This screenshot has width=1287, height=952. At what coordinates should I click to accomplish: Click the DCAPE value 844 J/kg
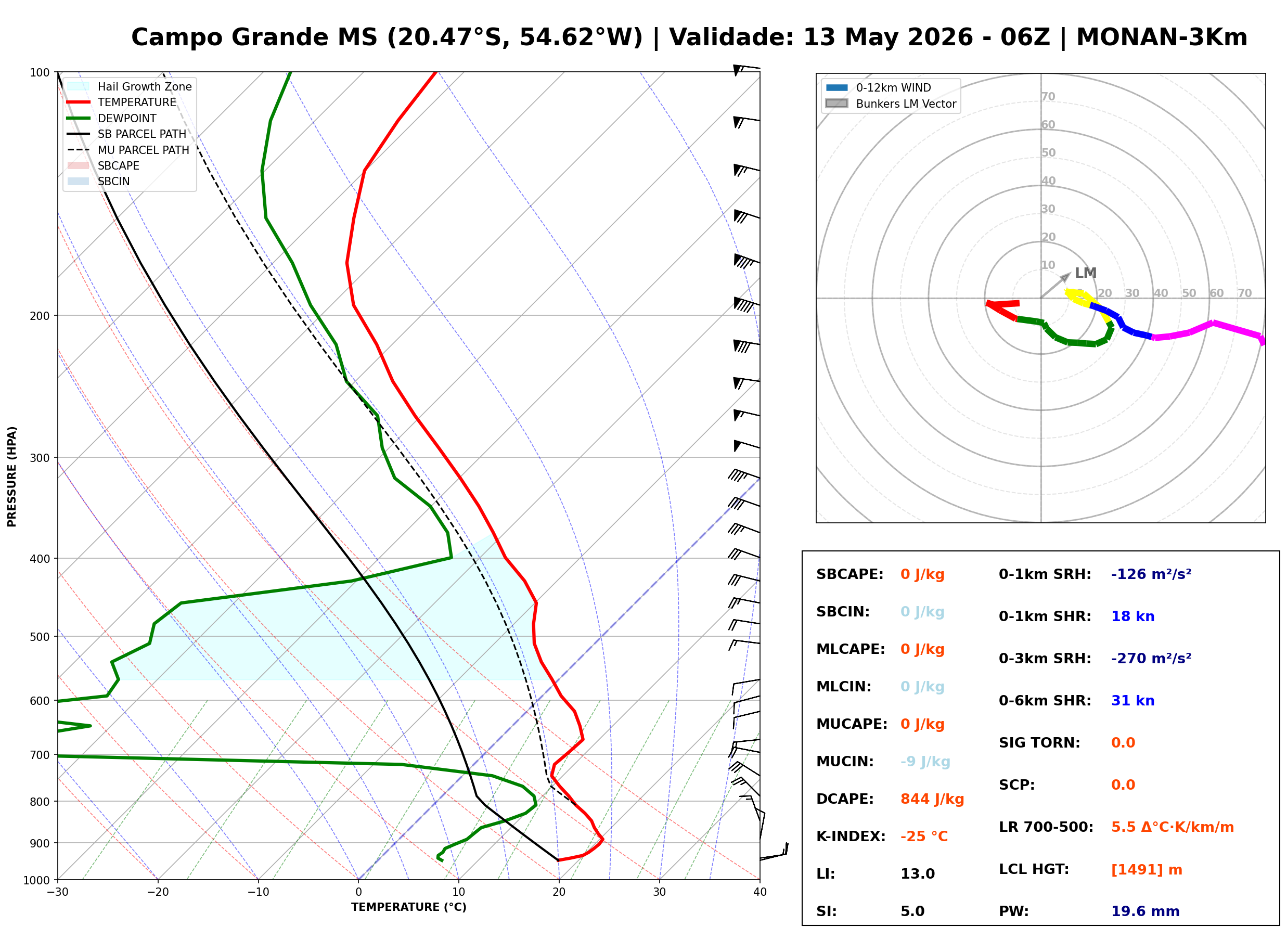(932, 799)
